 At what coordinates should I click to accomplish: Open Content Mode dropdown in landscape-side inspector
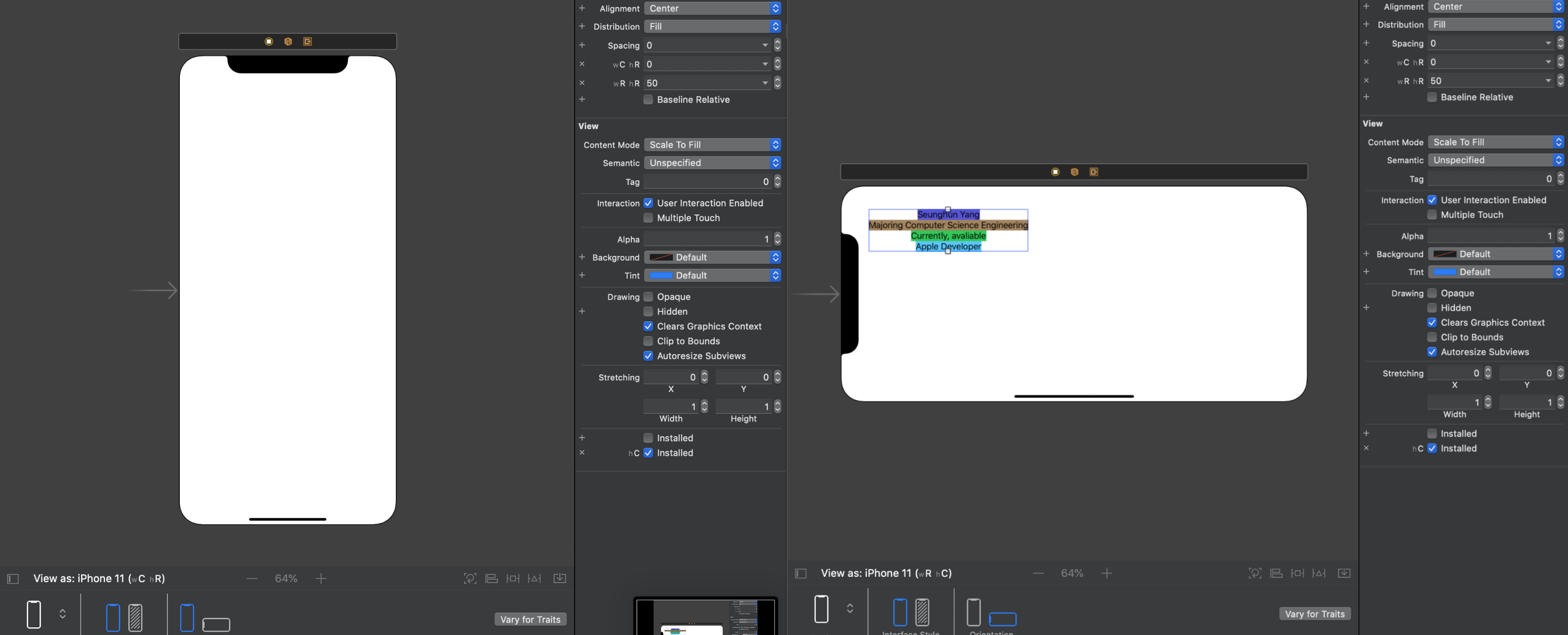[1496, 142]
